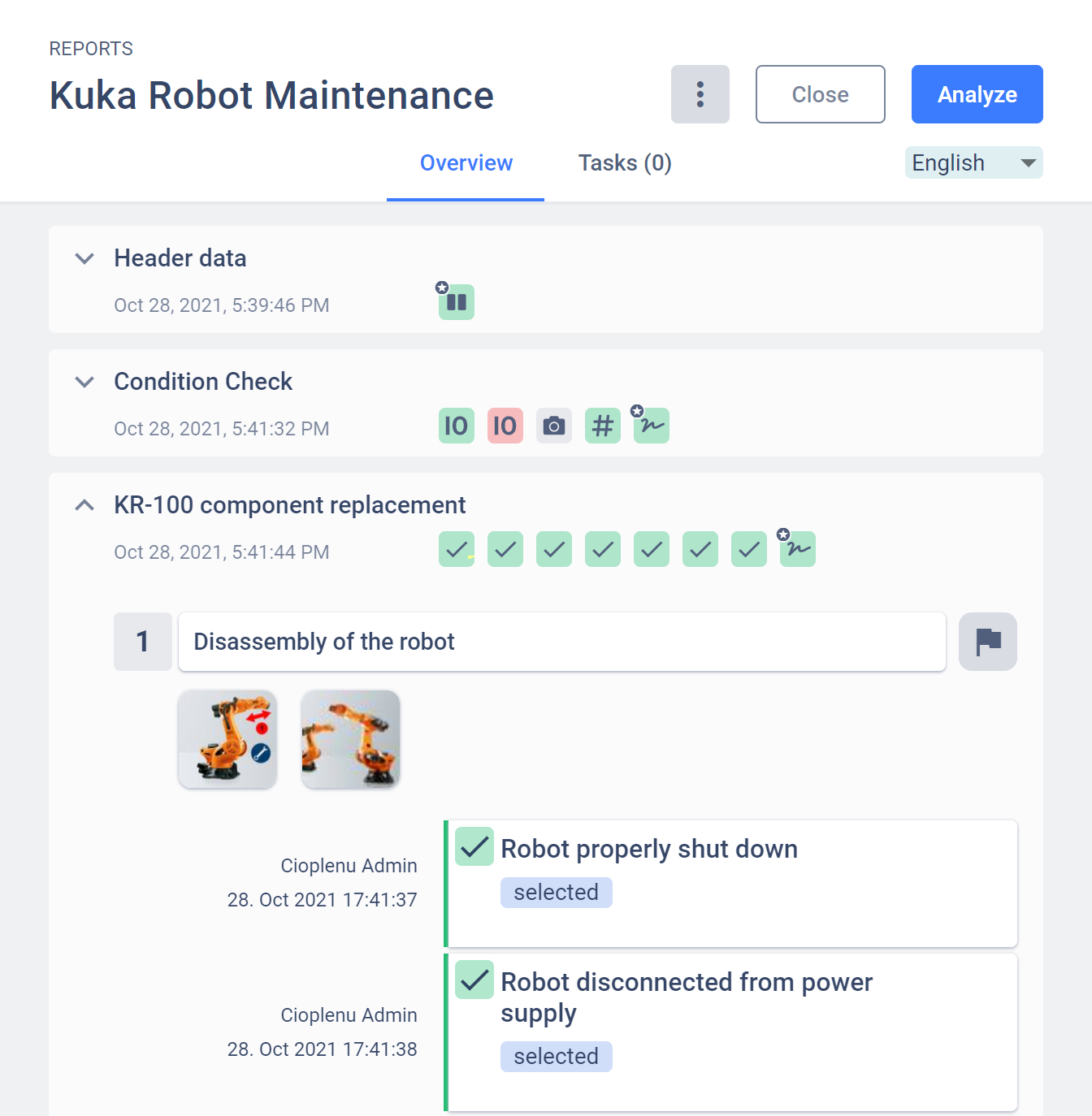Click the red IO icon in Condition Check
1092x1116 pixels.
505,425
